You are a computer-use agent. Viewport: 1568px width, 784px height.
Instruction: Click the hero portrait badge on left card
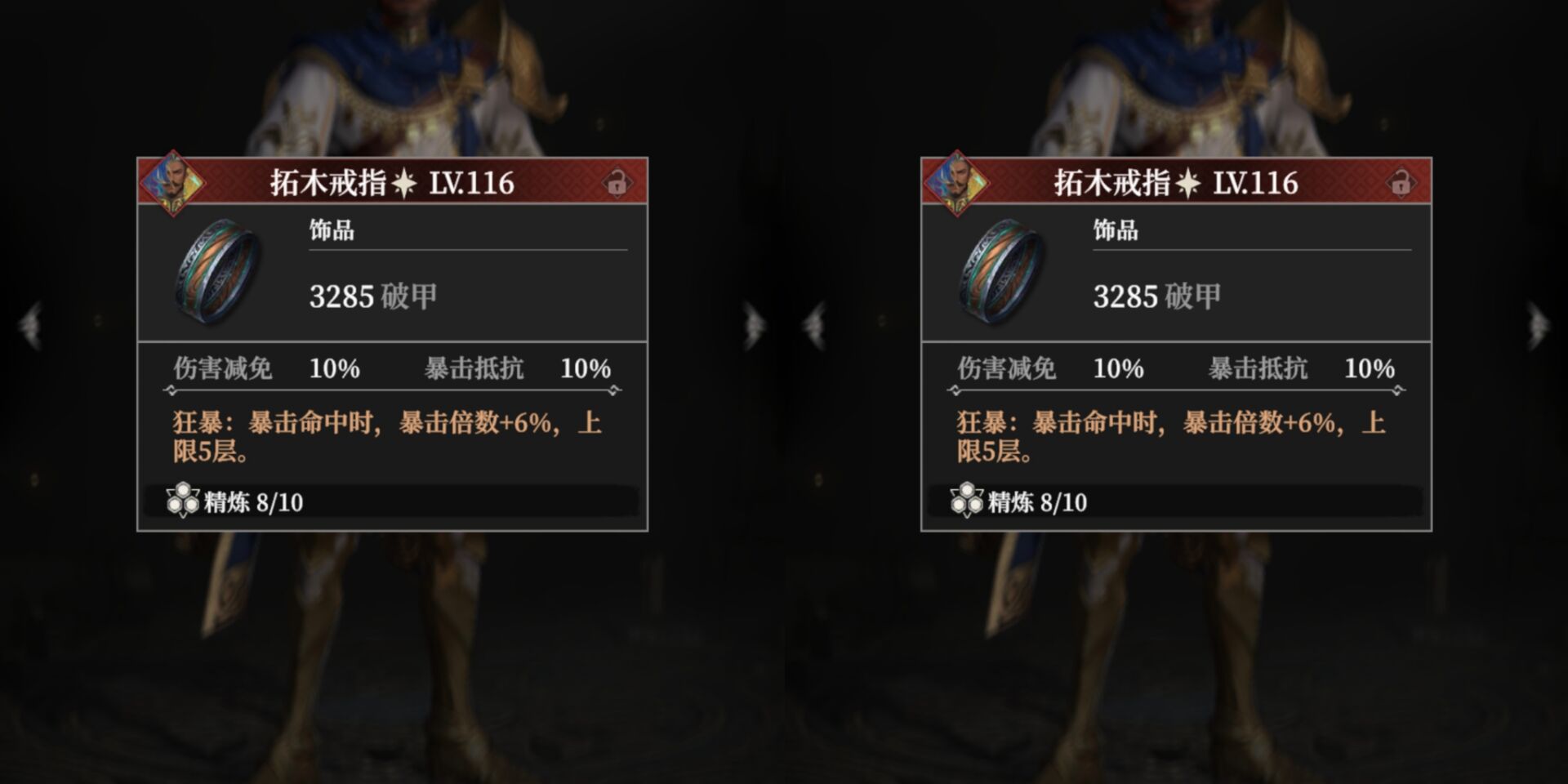tap(172, 183)
